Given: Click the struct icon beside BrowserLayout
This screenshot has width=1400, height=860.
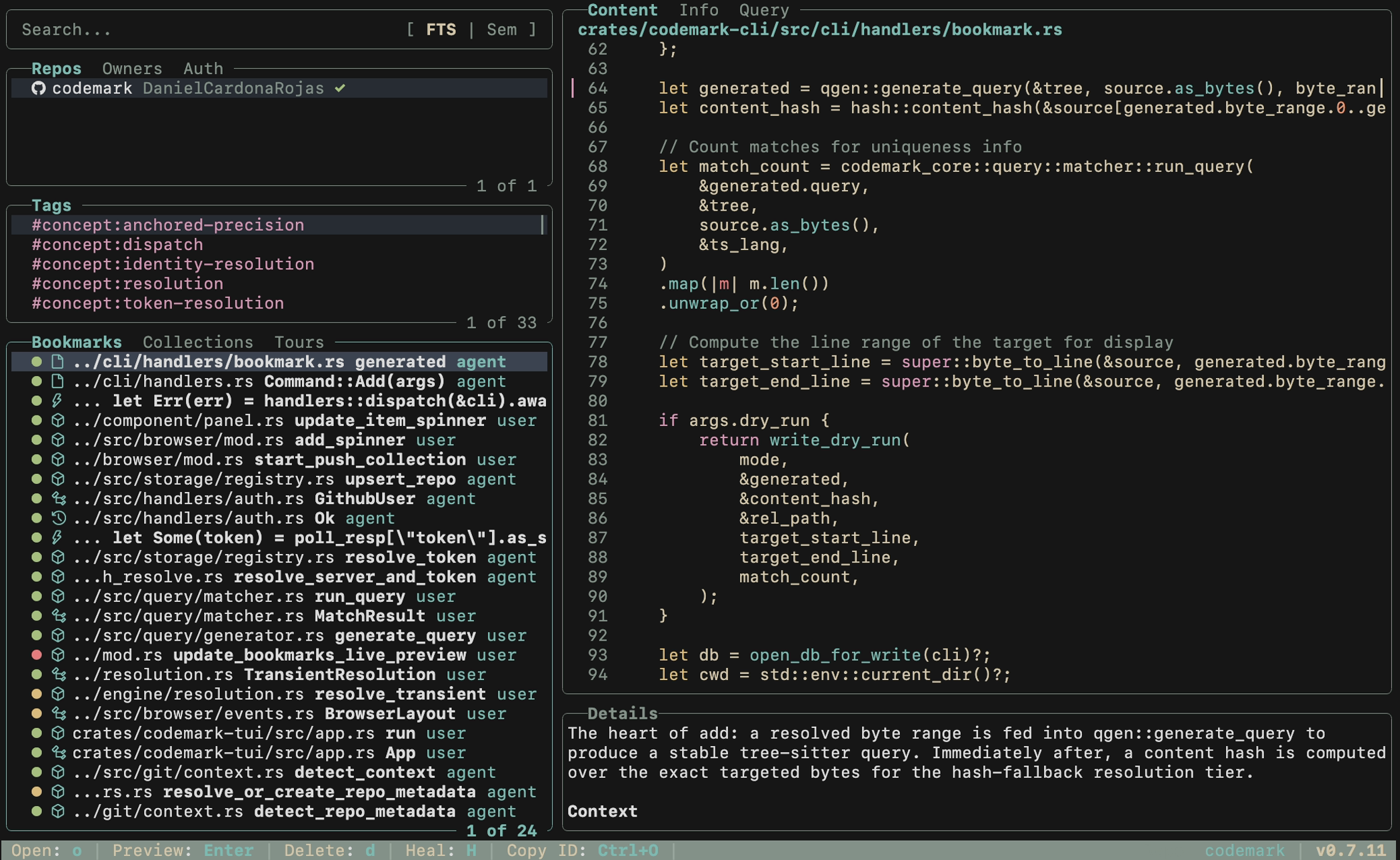Looking at the screenshot, I should 59,713.
